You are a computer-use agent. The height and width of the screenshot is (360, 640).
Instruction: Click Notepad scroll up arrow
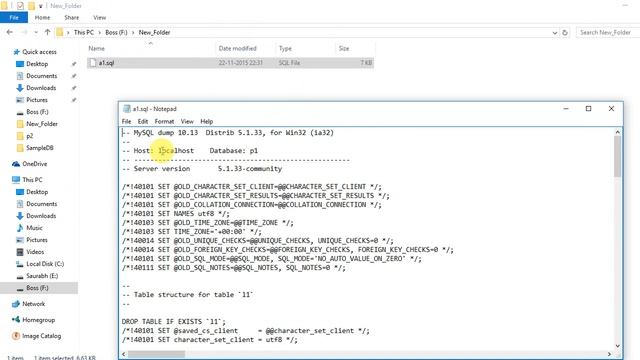617,132
